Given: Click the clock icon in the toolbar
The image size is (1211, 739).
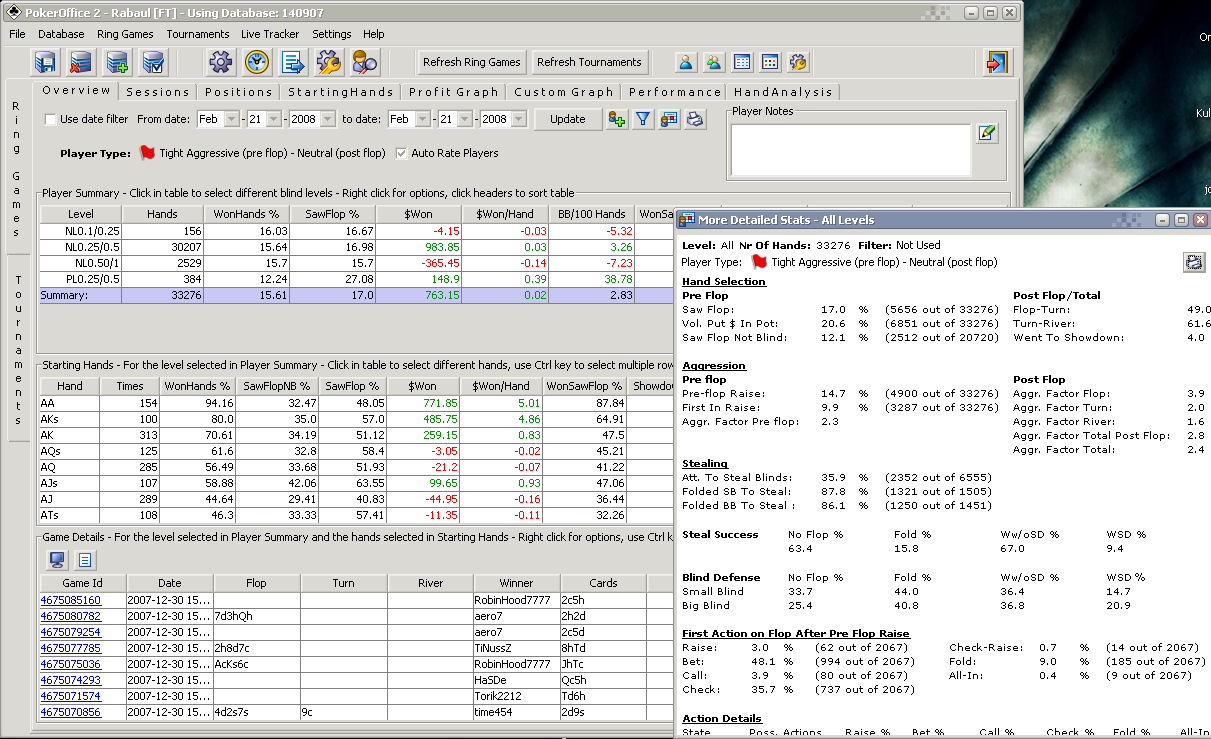Looking at the screenshot, I should 257,62.
